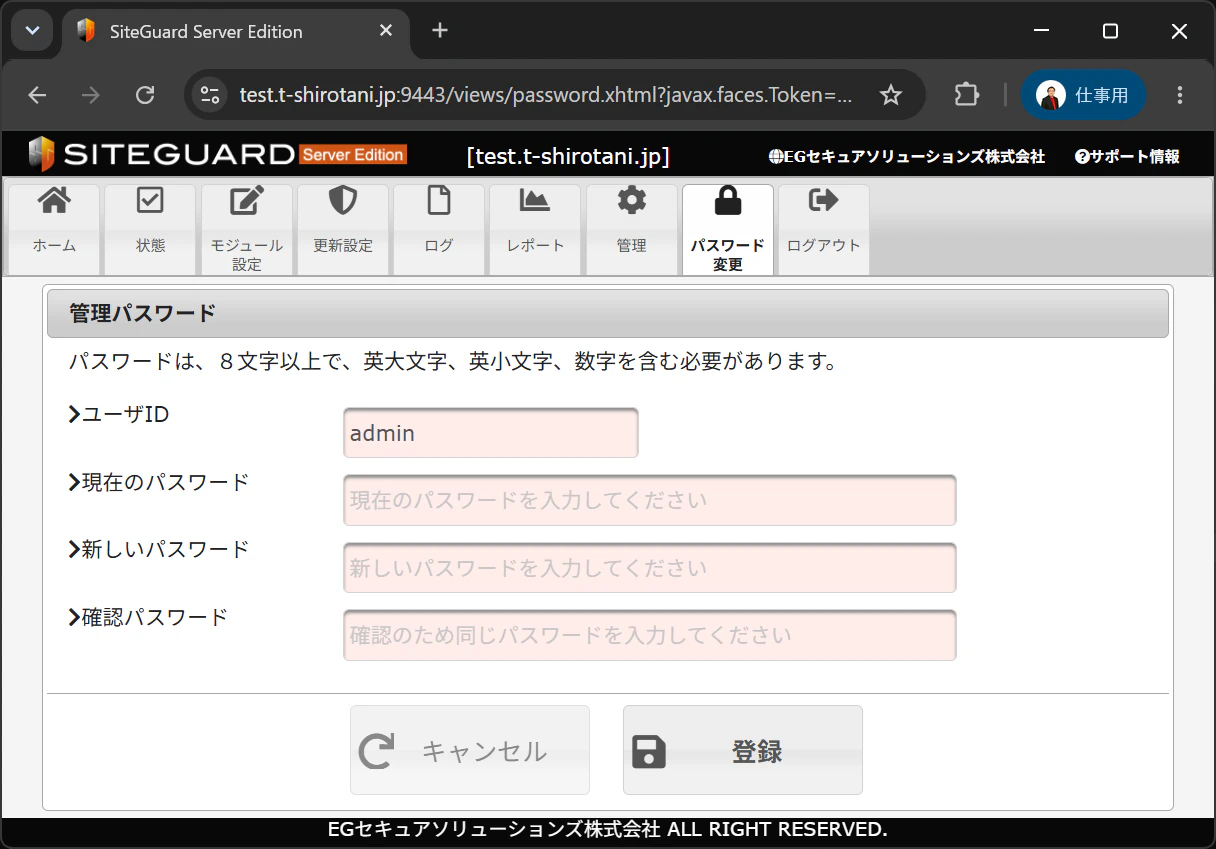Bookmark this page with star icon
The image size is (1216, 849).
[x=890, y=95]
